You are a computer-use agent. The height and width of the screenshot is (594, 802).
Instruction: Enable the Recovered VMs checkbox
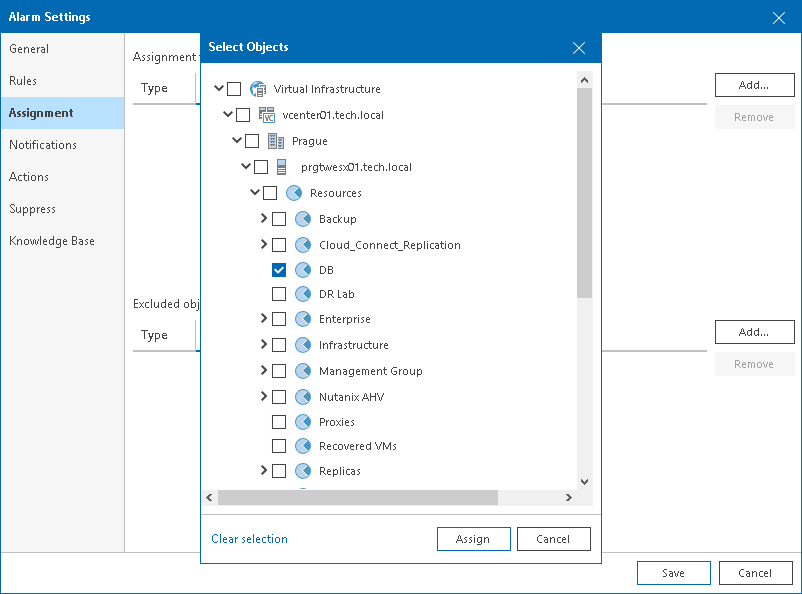pos(279,446)
